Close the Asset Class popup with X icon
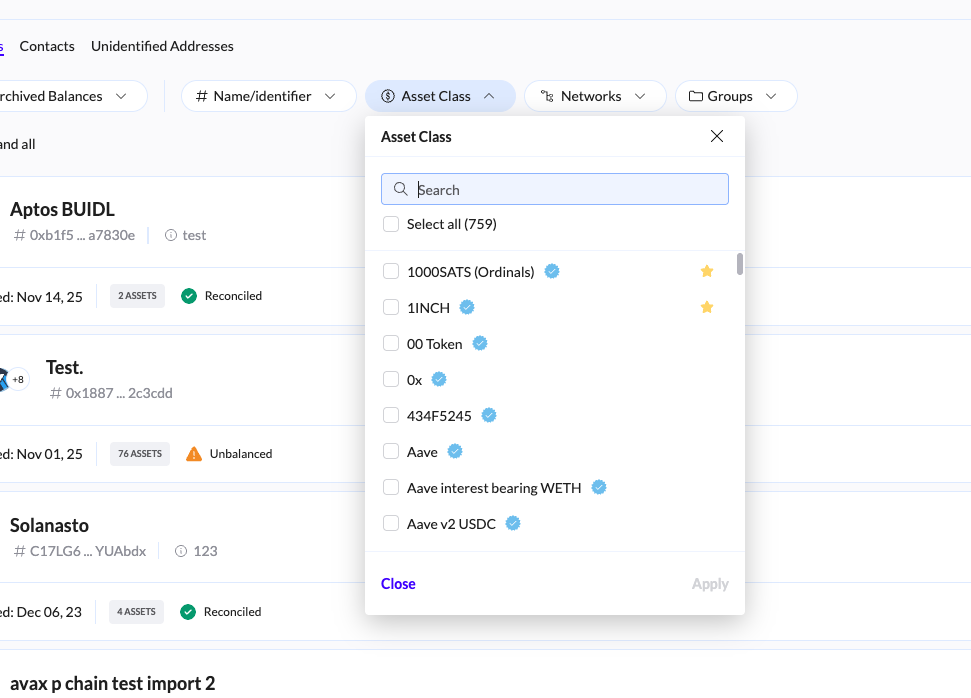The image size is (971, 698). pos(717,137)
